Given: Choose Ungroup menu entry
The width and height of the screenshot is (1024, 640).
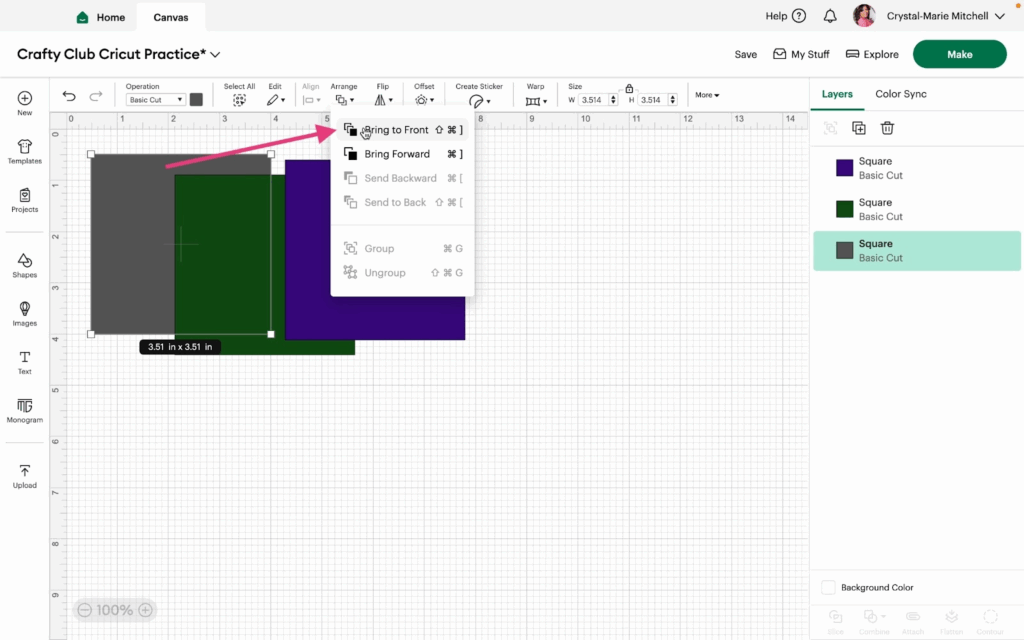Looking at the screenshot, I should [x=403, y=273].
